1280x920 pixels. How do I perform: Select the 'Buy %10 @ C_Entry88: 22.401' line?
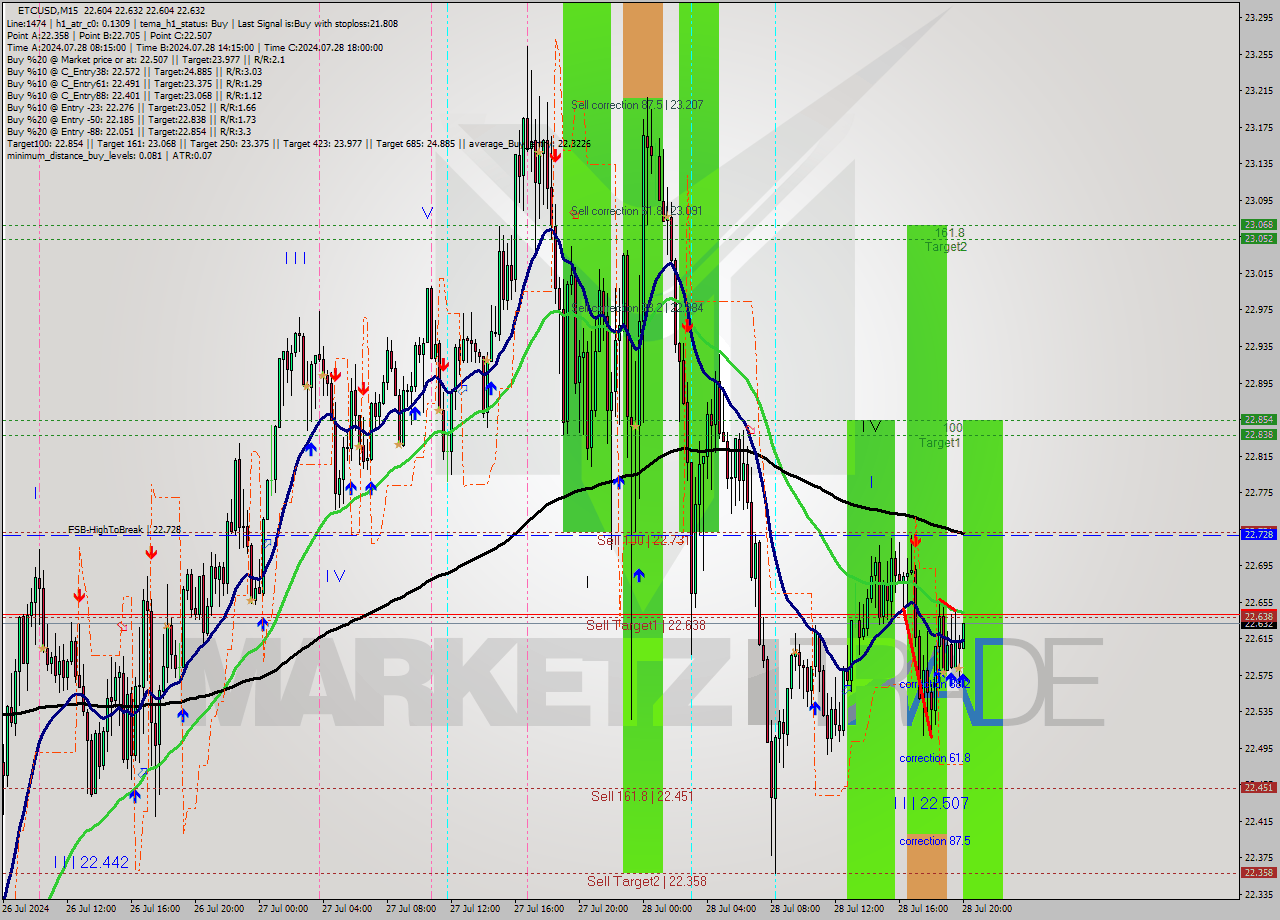point(134,95)
